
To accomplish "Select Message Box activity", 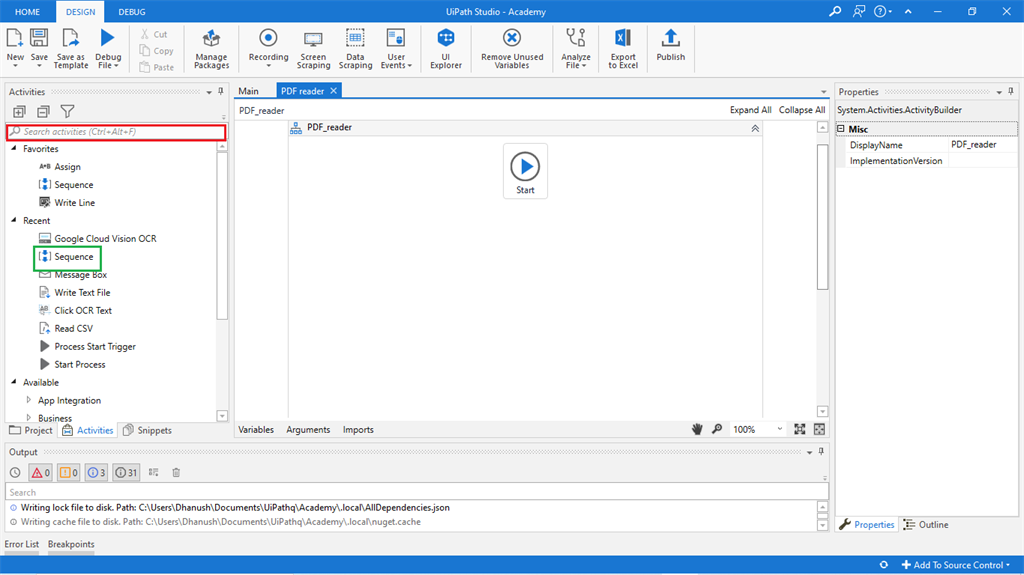I will tap(72, 274).
